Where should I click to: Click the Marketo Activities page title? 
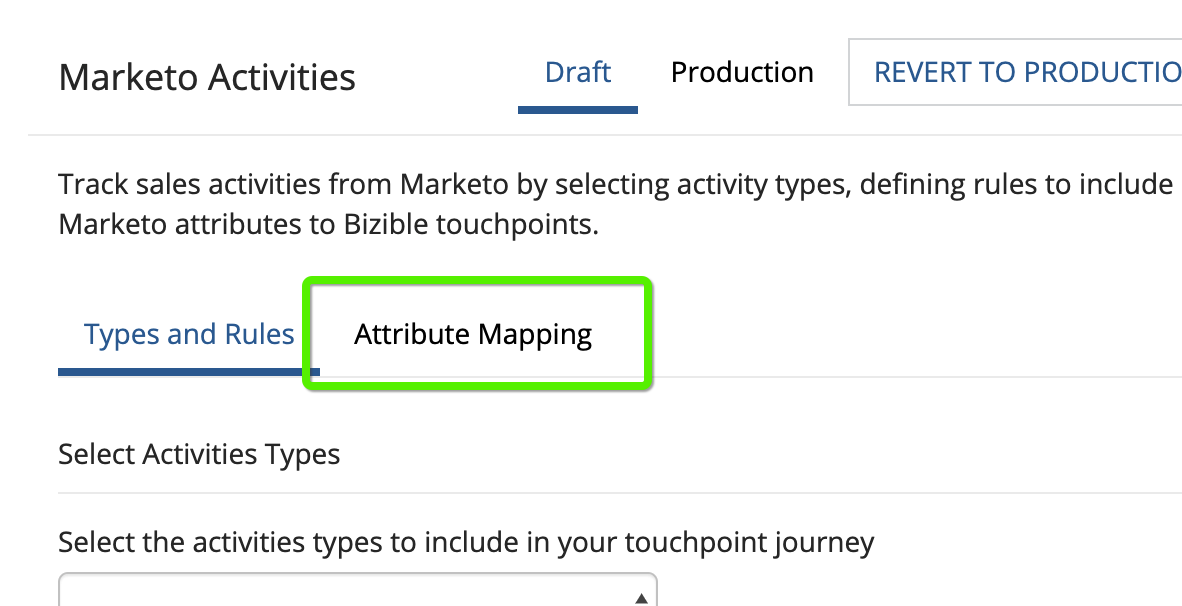click(x=207, y=77)
